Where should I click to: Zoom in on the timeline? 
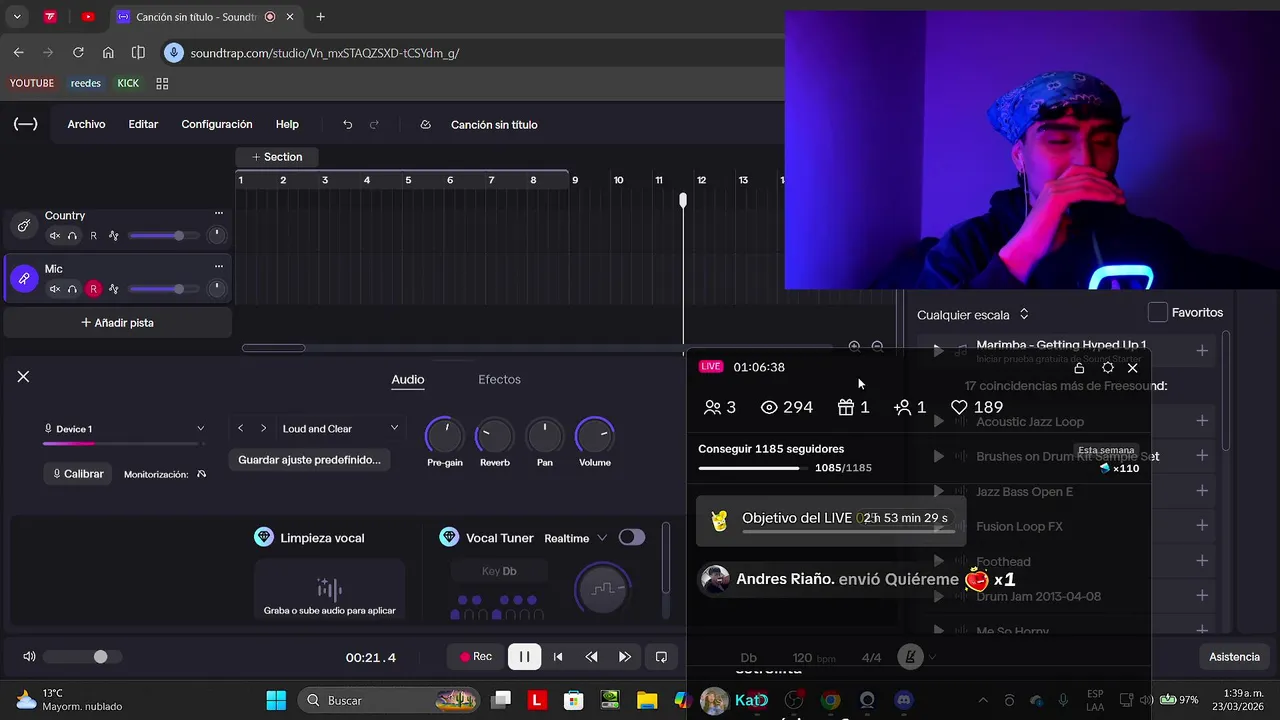coord(854,347)
